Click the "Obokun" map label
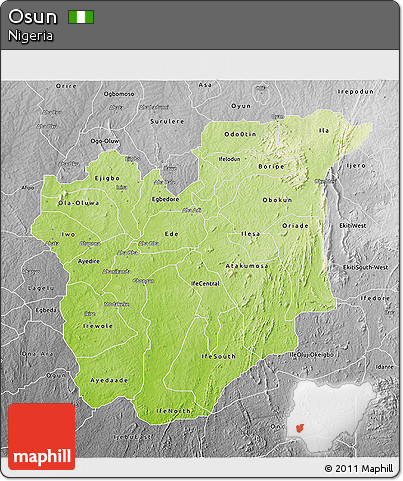This screenshot has height=481, width=403. 277,200
